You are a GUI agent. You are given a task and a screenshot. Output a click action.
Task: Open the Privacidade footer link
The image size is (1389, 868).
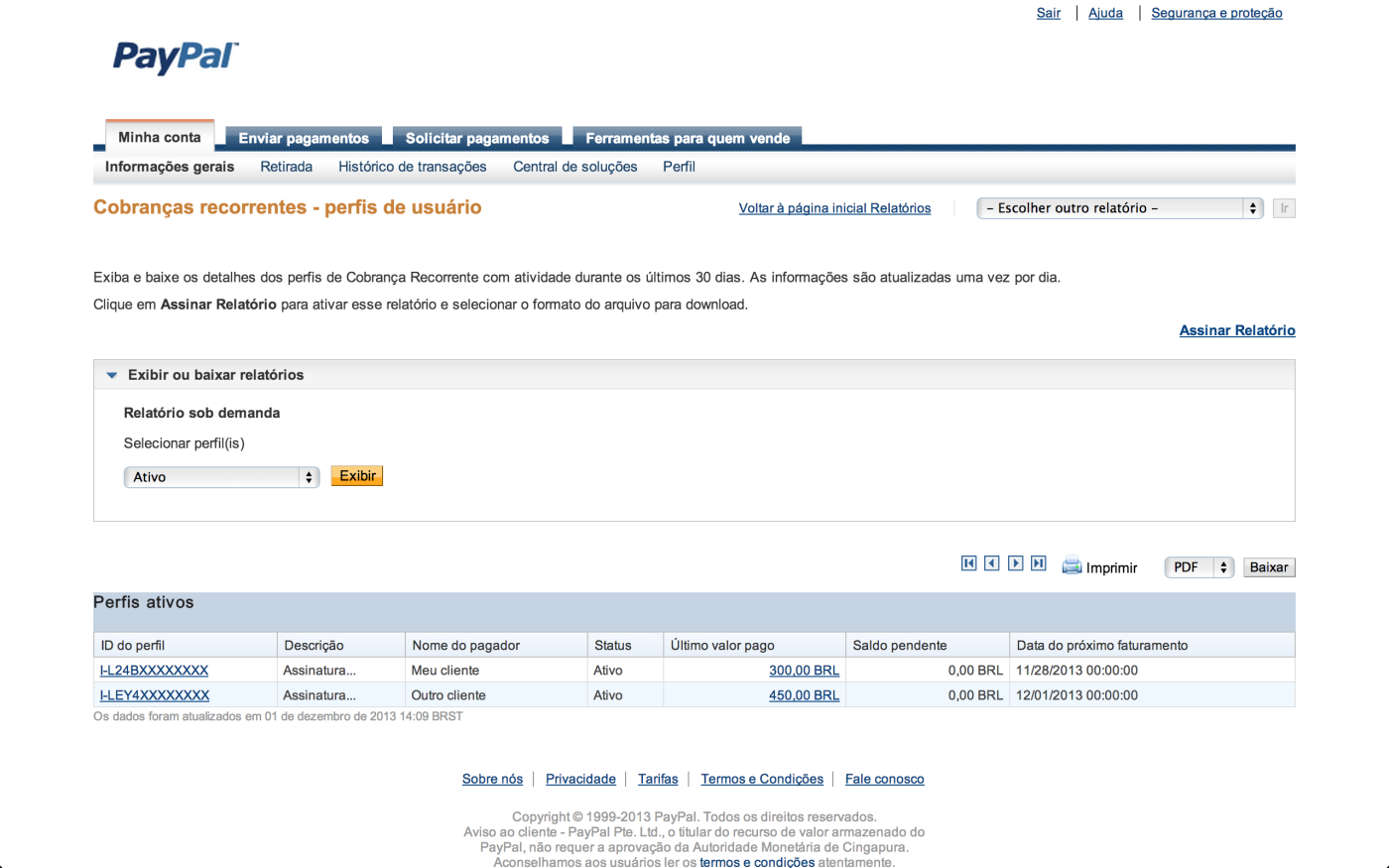coord(580,779)
